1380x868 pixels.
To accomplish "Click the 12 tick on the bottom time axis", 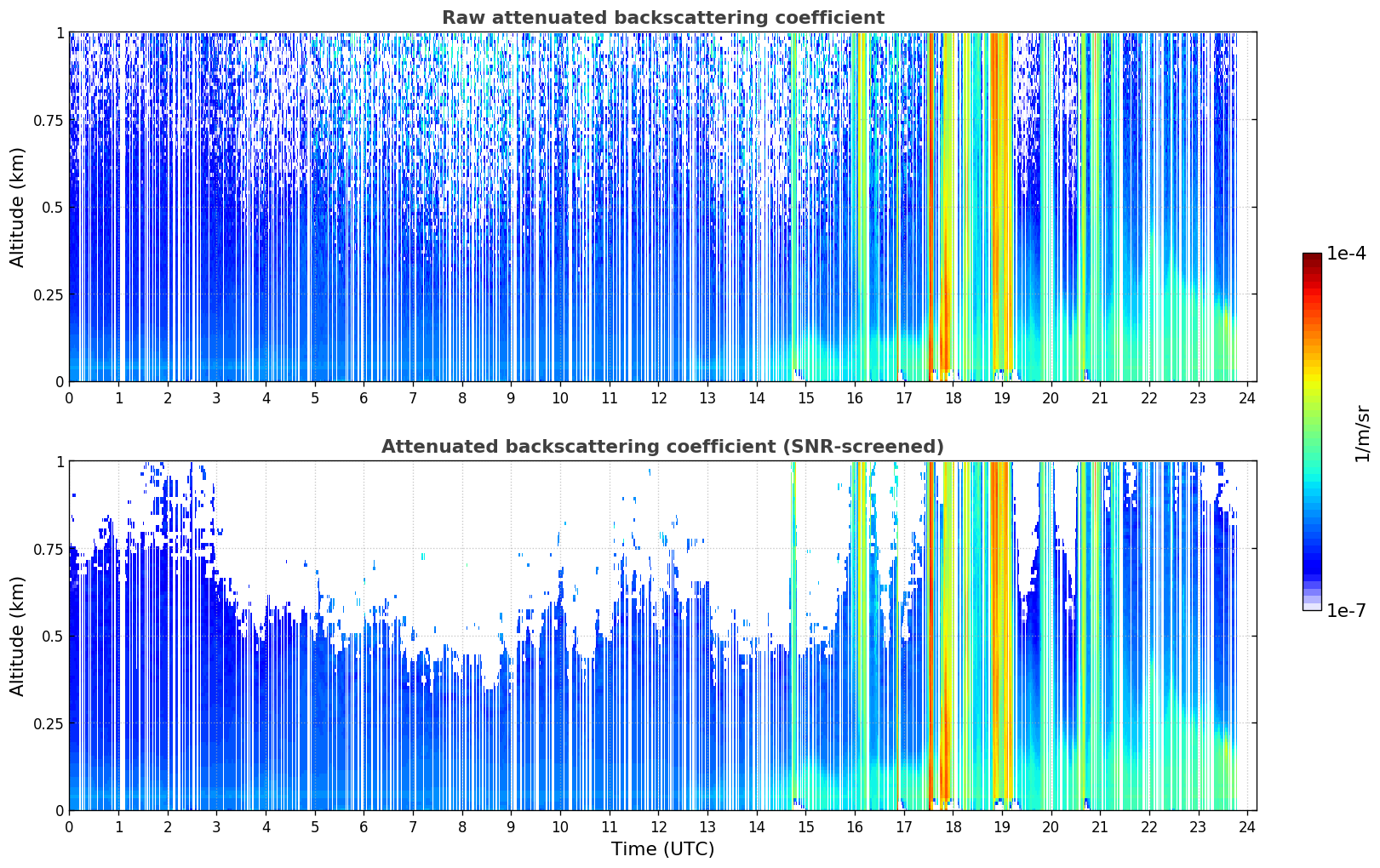I will [658, 826].
